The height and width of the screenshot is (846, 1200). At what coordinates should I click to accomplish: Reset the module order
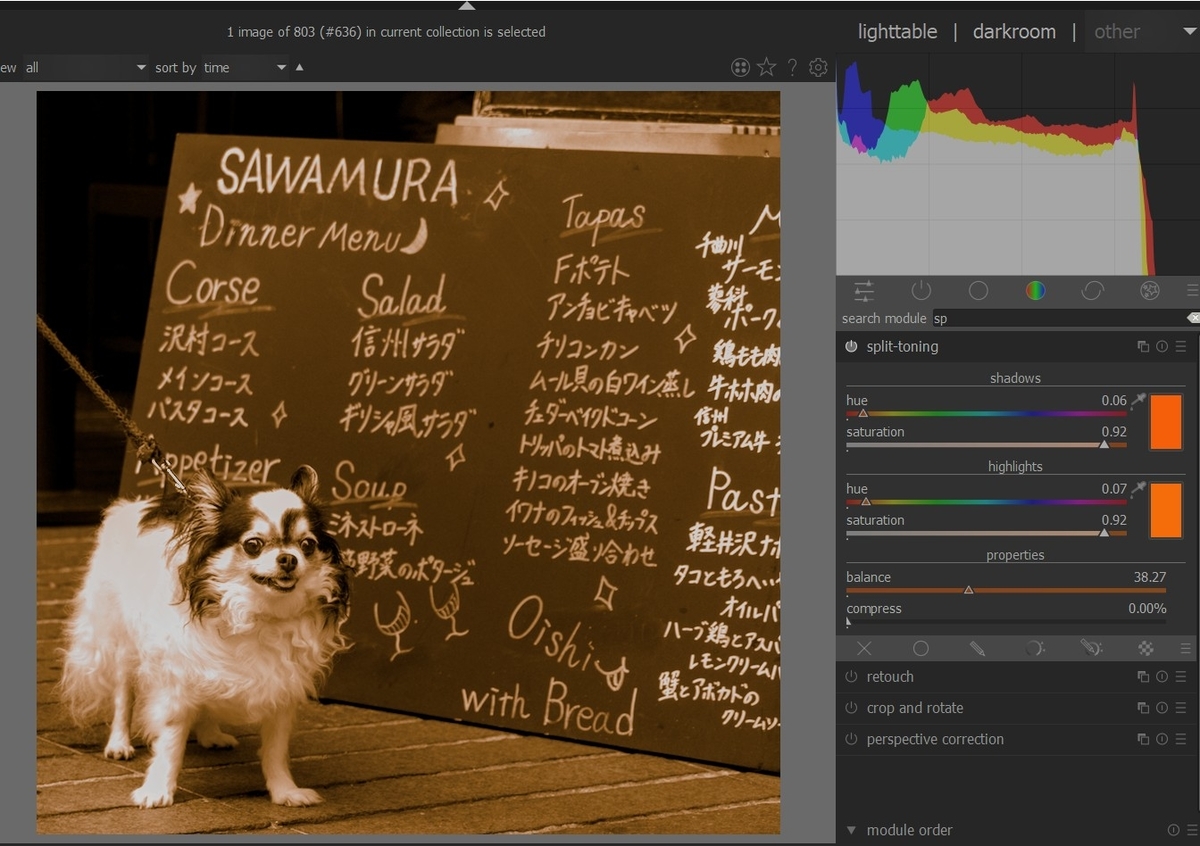[x=1173, y=830]
